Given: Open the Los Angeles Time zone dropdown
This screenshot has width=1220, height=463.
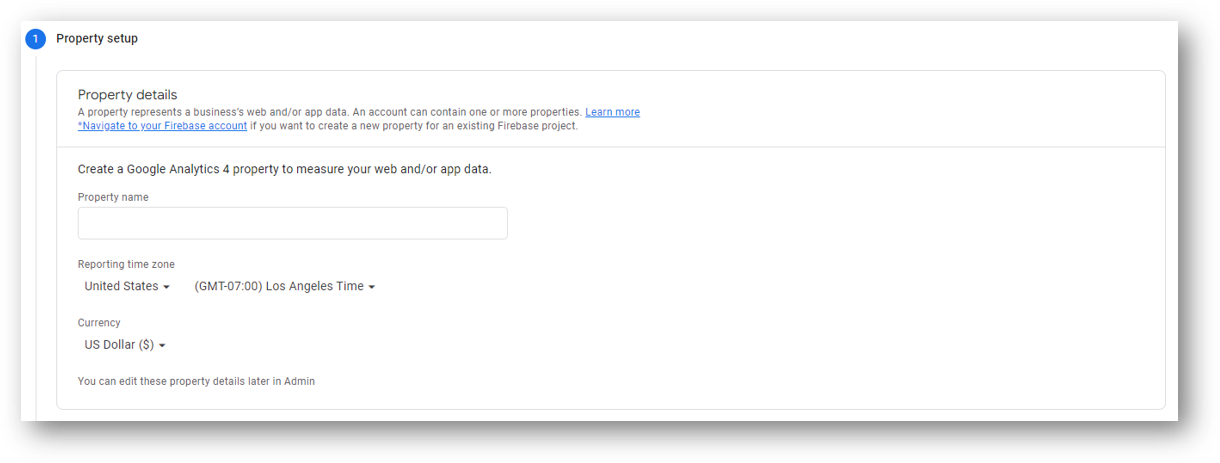Looking at the screenshot, I should click(285, 286).
